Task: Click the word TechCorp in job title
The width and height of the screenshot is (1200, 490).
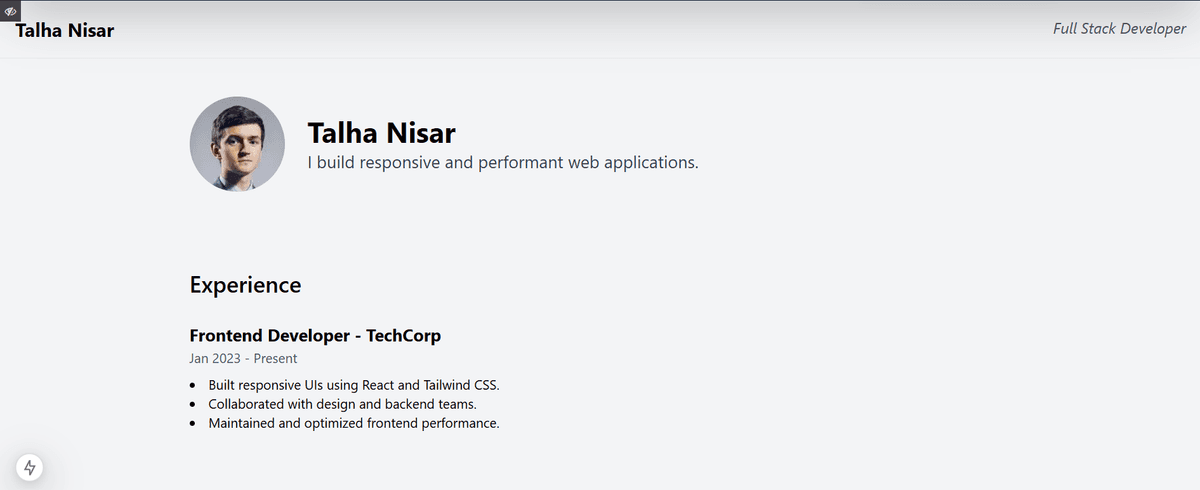Action: [x=403, y=336]
